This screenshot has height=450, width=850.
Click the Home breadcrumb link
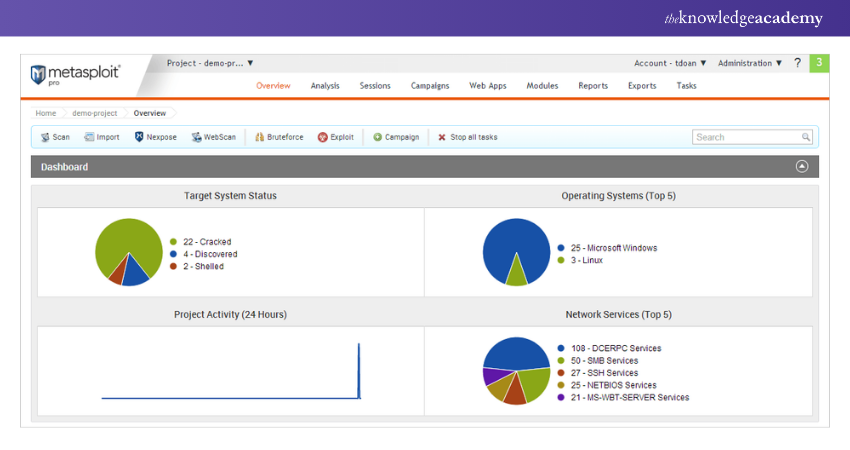(x=46, y=113)
